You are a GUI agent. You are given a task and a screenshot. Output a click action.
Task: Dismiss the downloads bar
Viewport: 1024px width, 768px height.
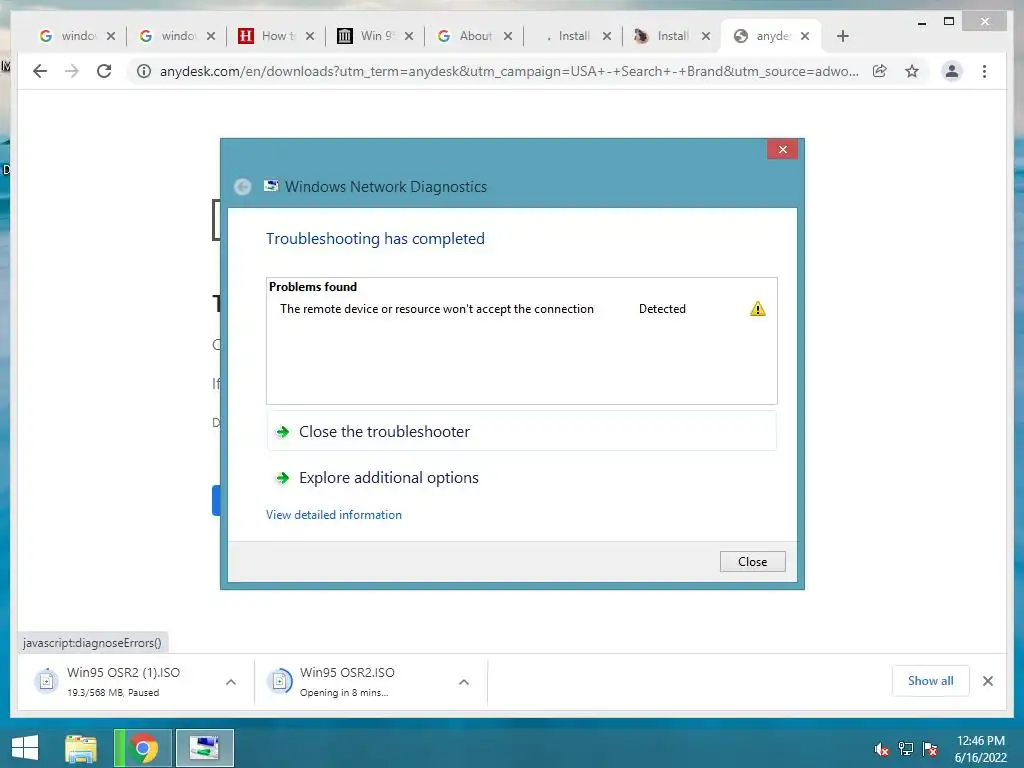click(988, 681)
